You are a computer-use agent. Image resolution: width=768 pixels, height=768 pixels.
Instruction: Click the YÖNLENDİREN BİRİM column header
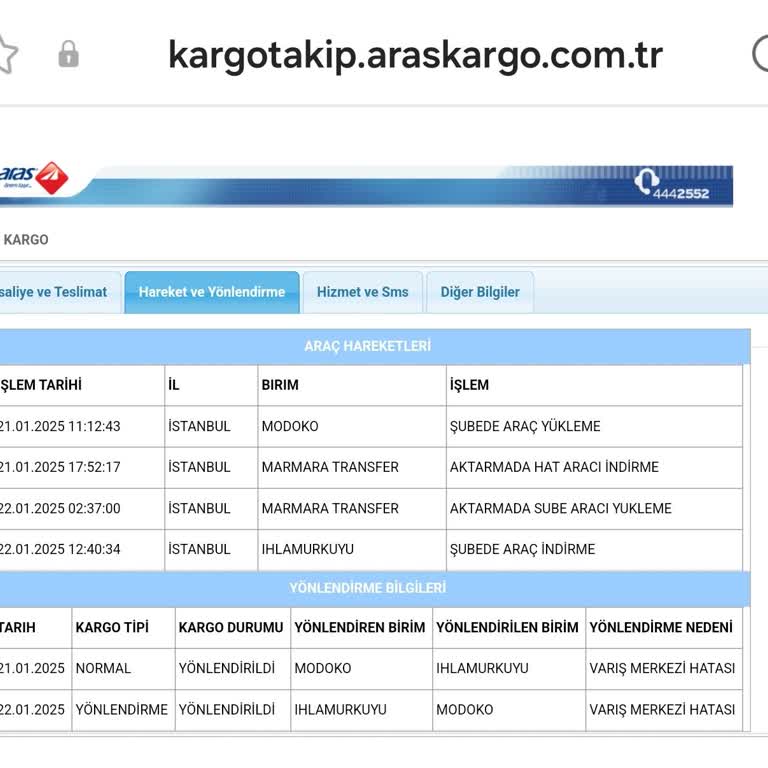(x=360, y=627)
